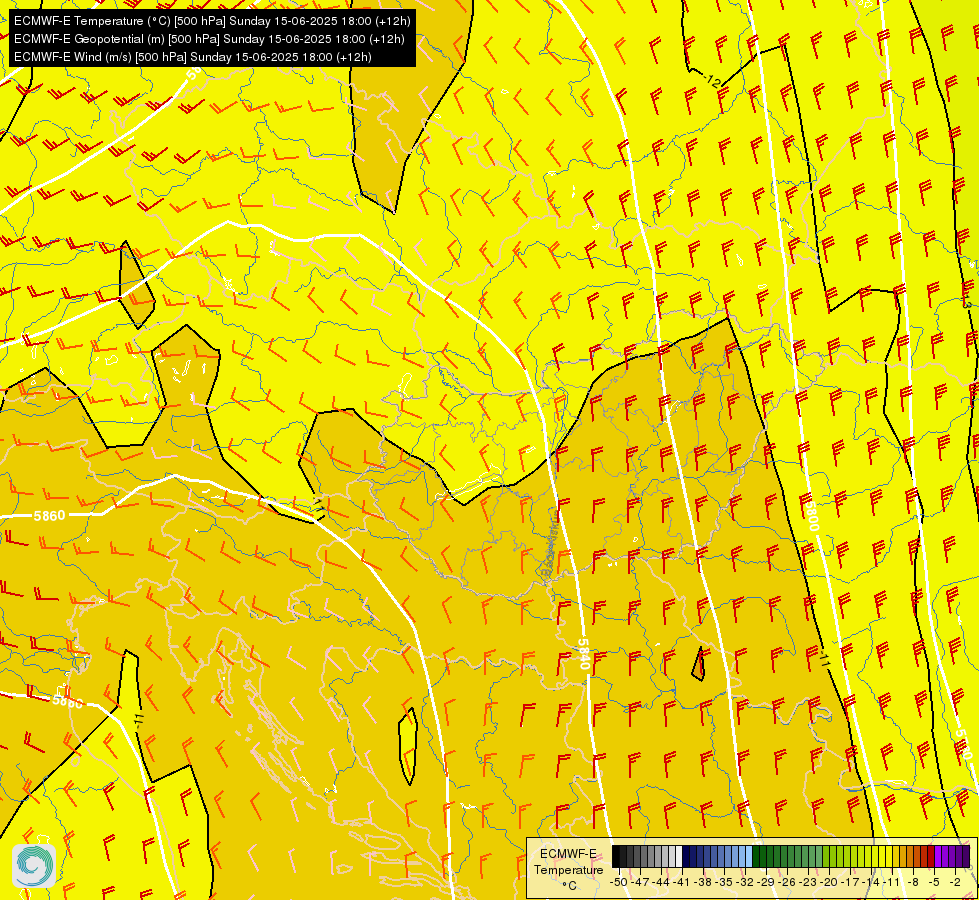This screenshot has height=900, width=979.
Task: Click the -50 legend tick label
Action: 618,882
